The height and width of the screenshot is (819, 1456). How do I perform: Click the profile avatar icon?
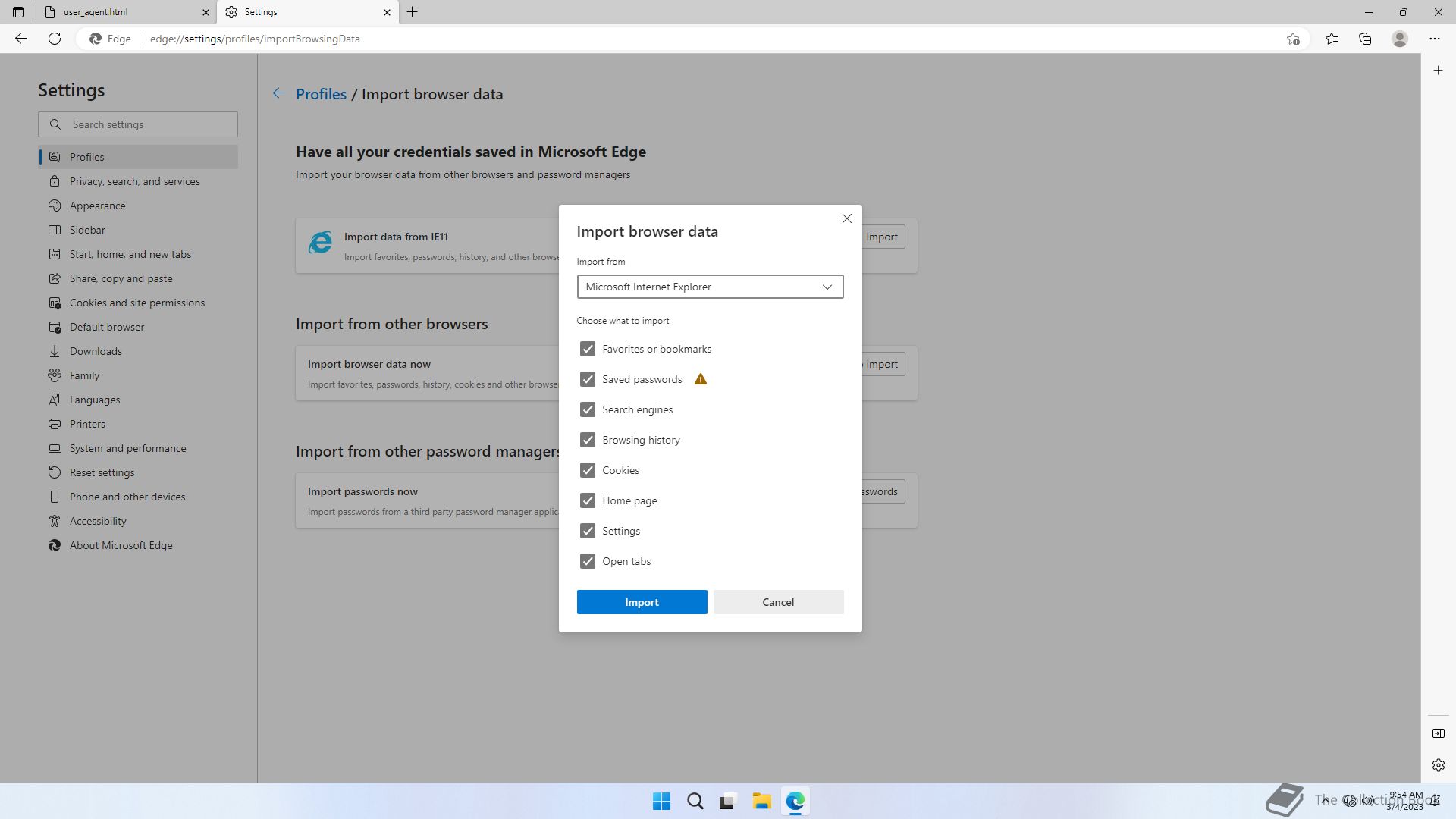click(x=1400, y=39)
